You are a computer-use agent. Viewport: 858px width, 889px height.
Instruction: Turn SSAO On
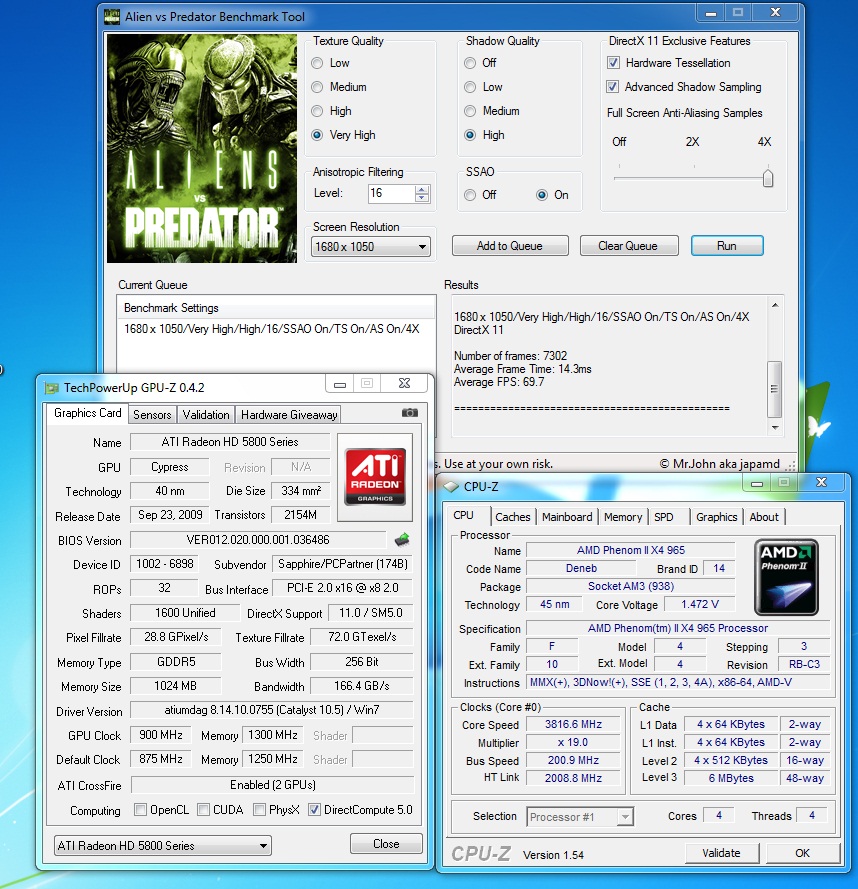click(x=542, y=195)
